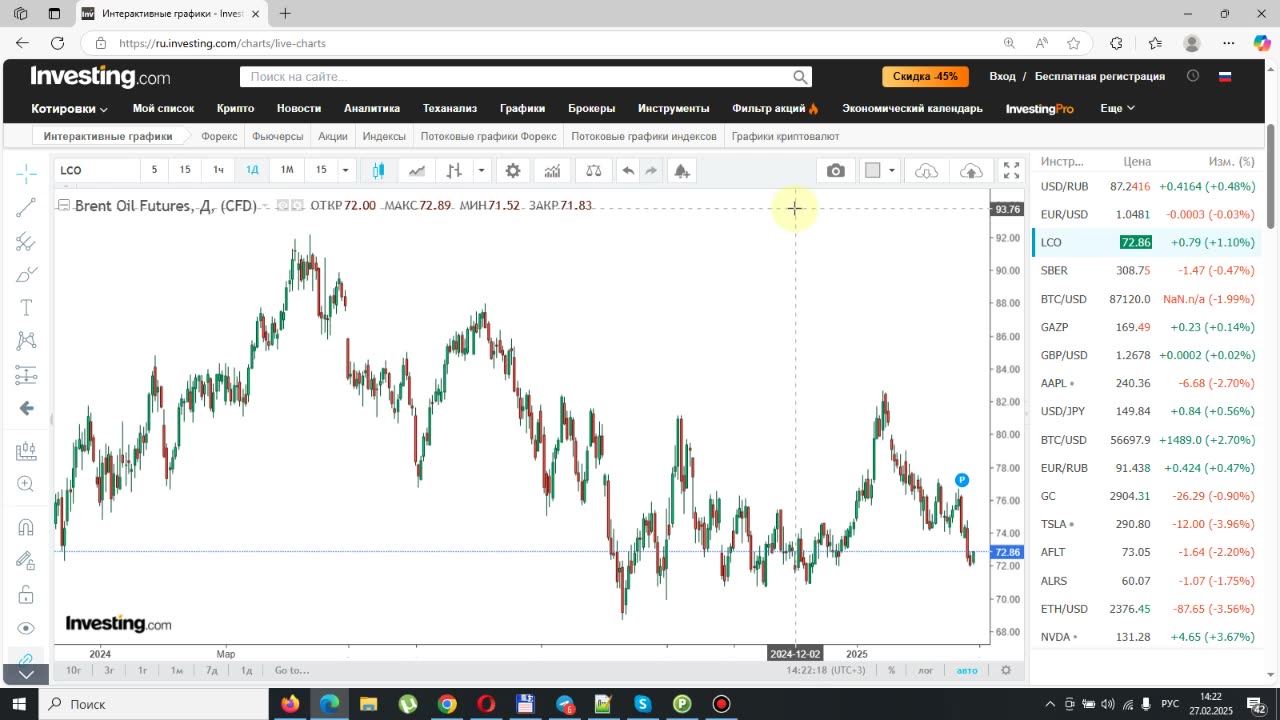Open the Экономический календарь menu
The image size is (1280, 720).
tap(912, 108)
